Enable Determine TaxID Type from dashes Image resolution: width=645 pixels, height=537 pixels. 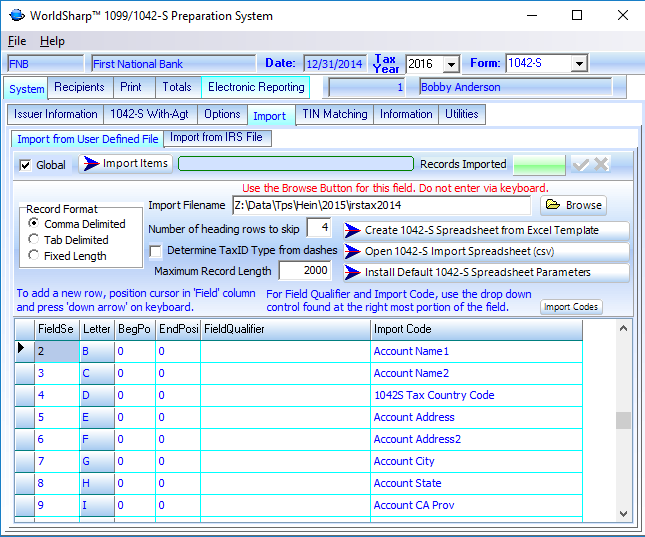pyautogui.click(x=155, y=251)
